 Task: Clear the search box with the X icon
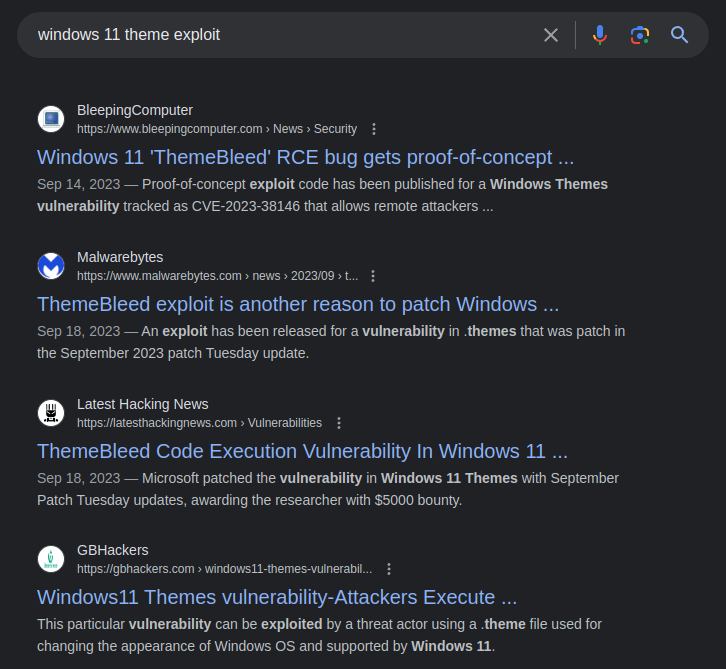click(x=551, y=35)
